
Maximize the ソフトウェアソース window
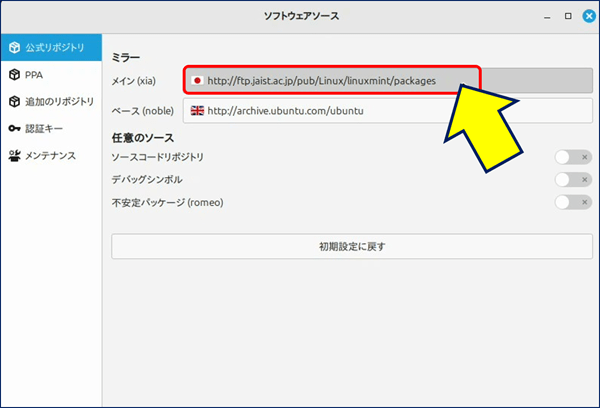coord(568,16)
